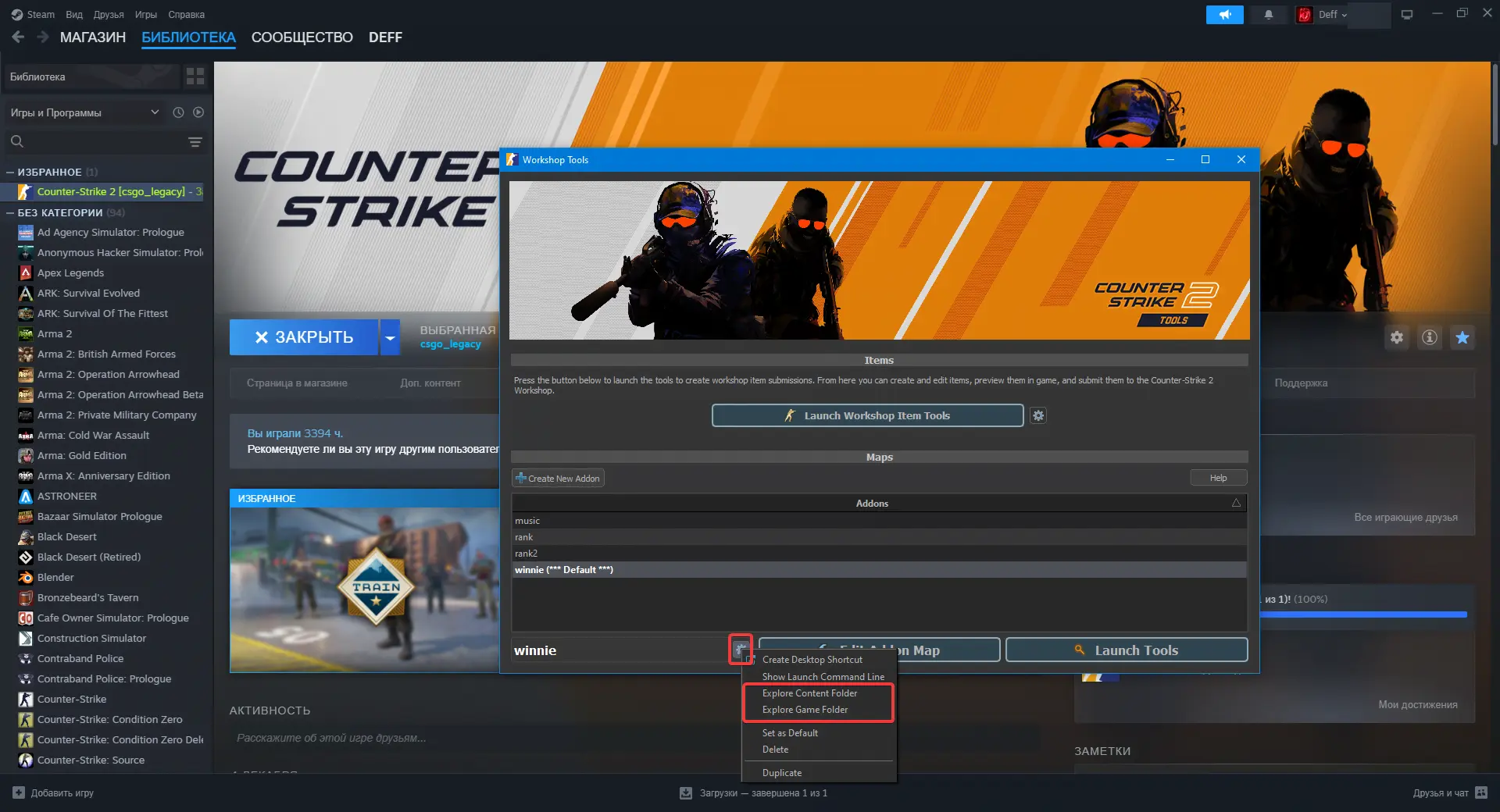Switch library to grid view icon
The image size is (1500, 812).
[x=195, y=77]
